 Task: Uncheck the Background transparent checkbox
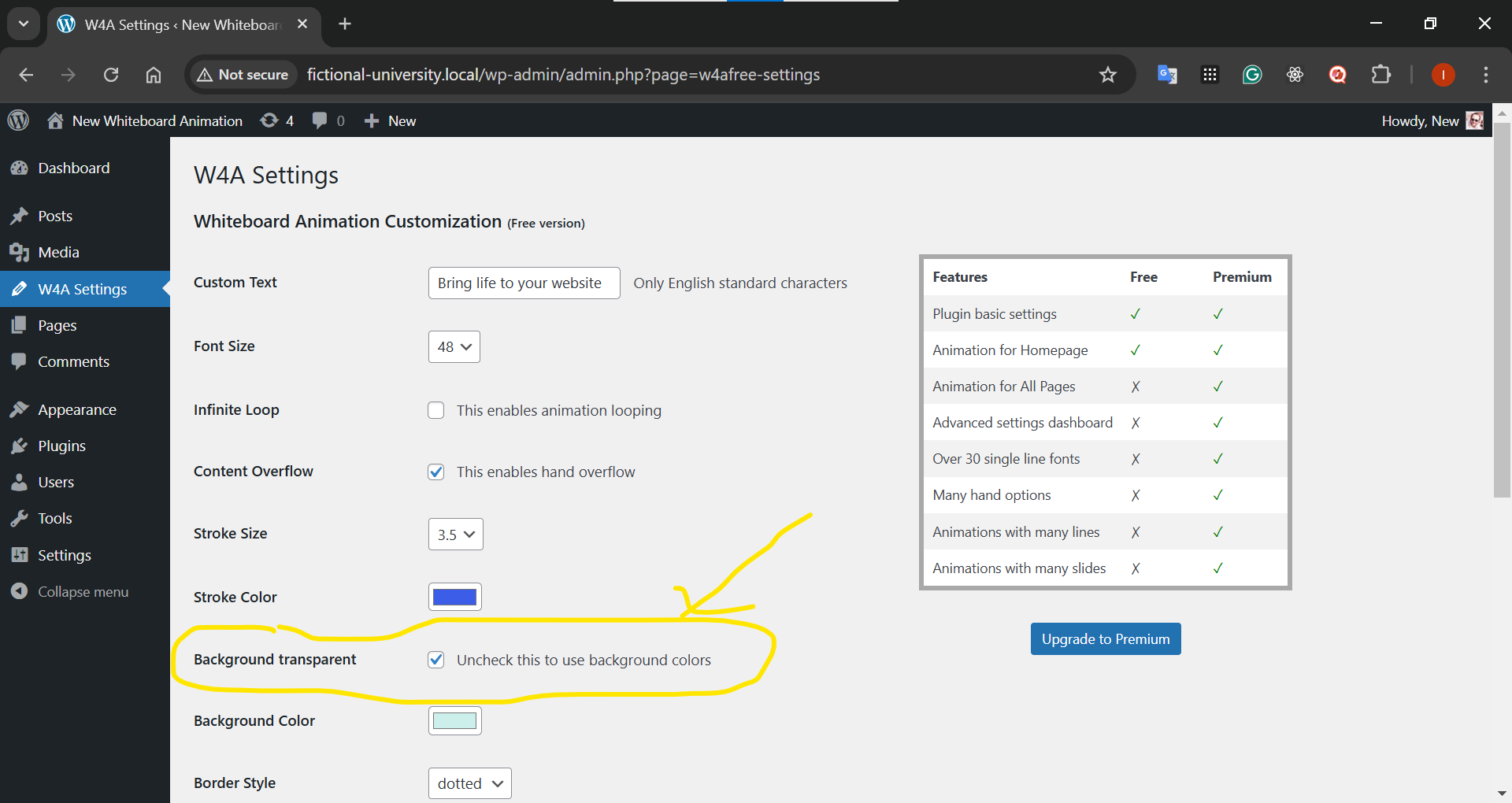(x=435, y=660)
